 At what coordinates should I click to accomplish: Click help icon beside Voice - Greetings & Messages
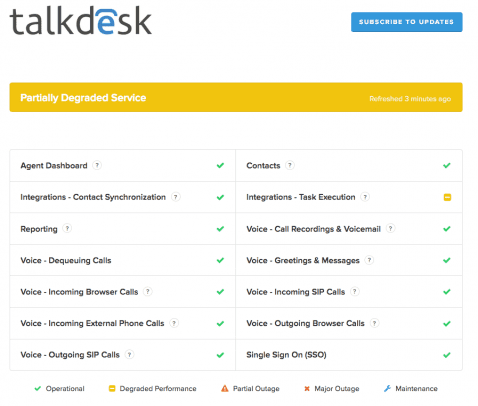(369, 260)
